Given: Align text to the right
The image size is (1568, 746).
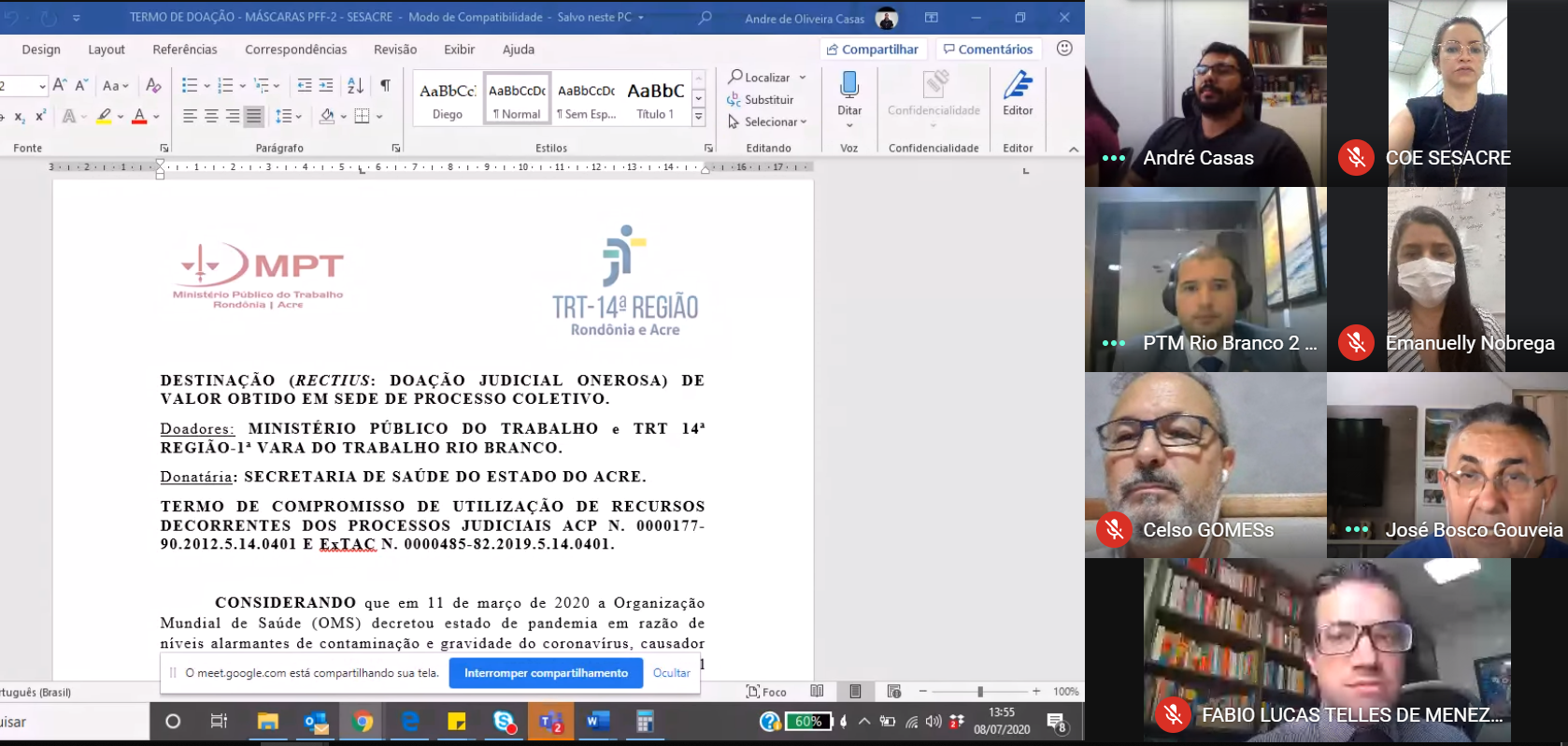Looking at the screenshot, I should click(x=233, y=116).
